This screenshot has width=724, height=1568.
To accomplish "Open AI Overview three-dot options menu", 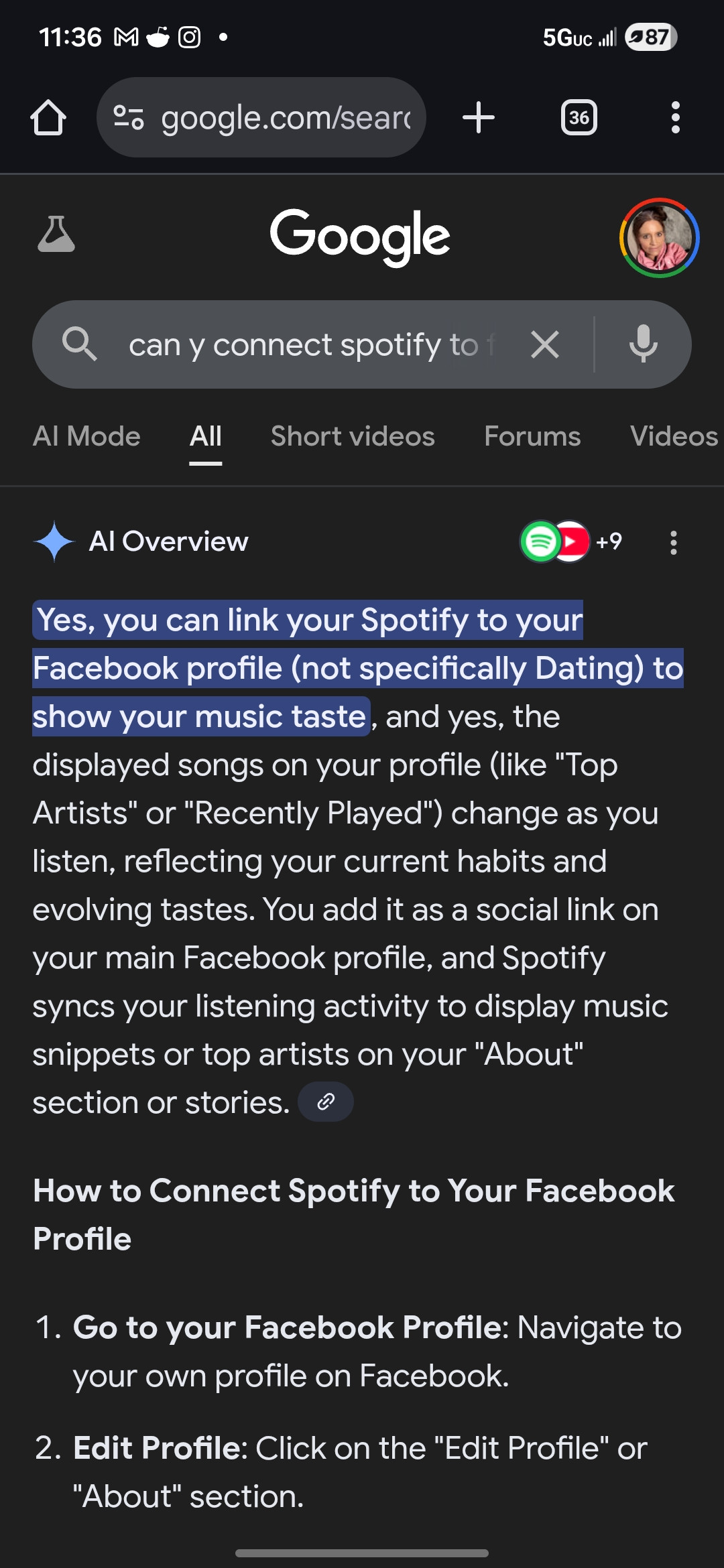I will (674, 542).
